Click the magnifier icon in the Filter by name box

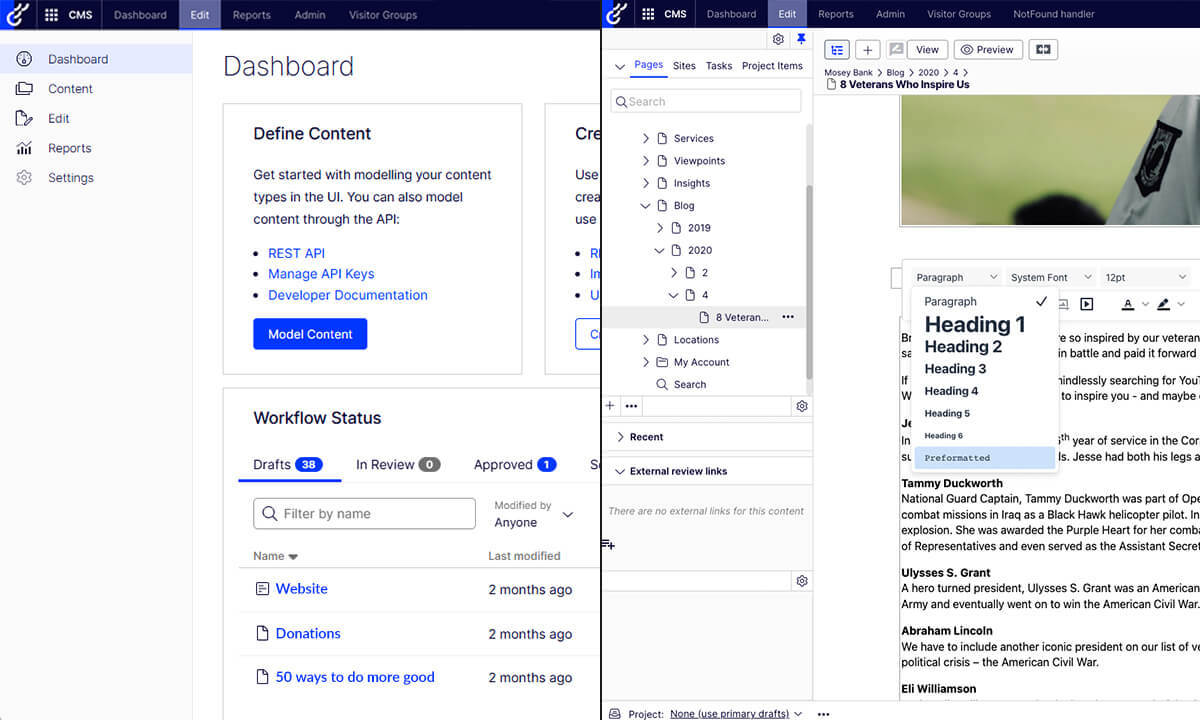(x=269, y=514)
